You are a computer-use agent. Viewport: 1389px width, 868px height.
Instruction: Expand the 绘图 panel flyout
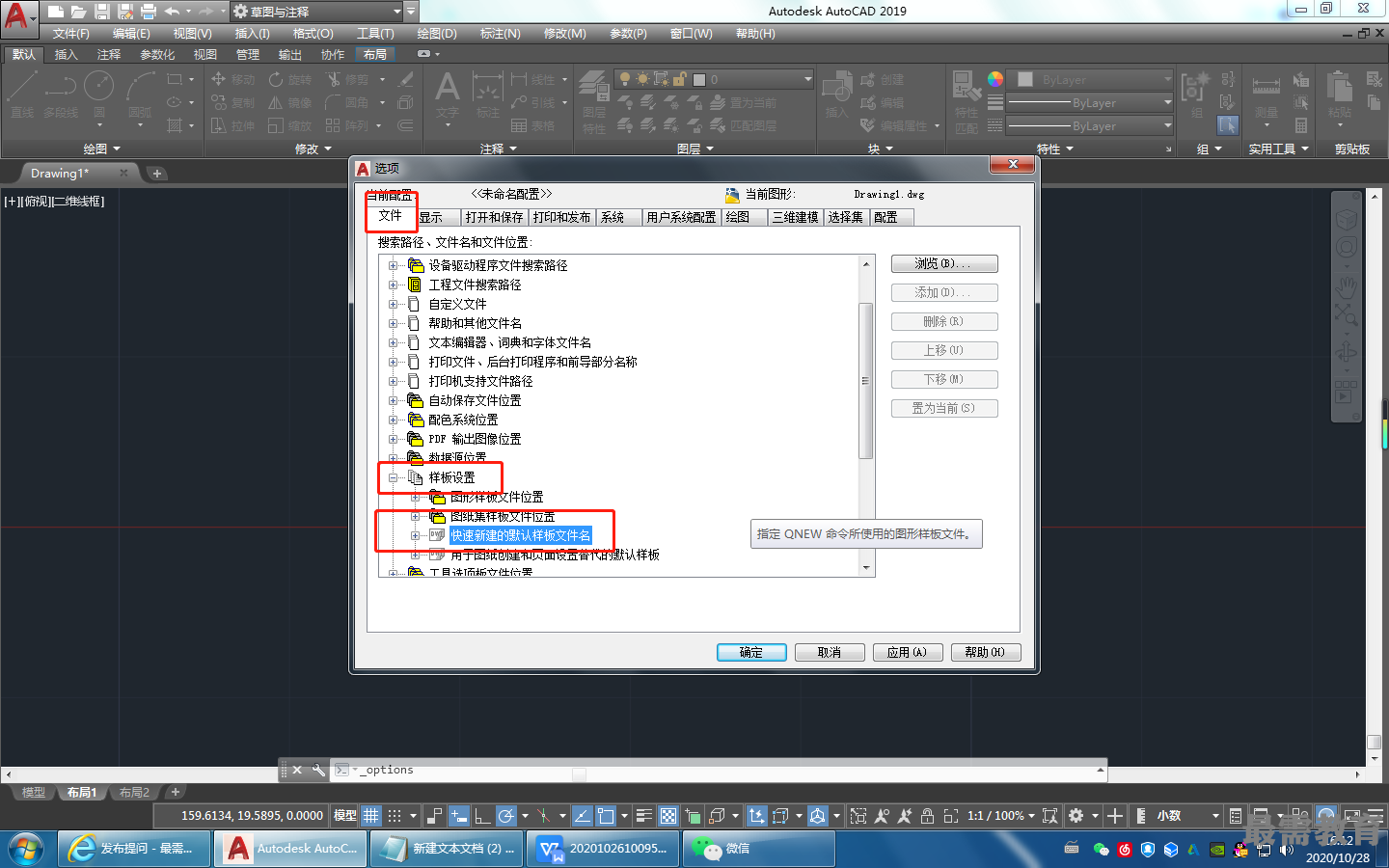pyautogui.click(x=102, y=149)
